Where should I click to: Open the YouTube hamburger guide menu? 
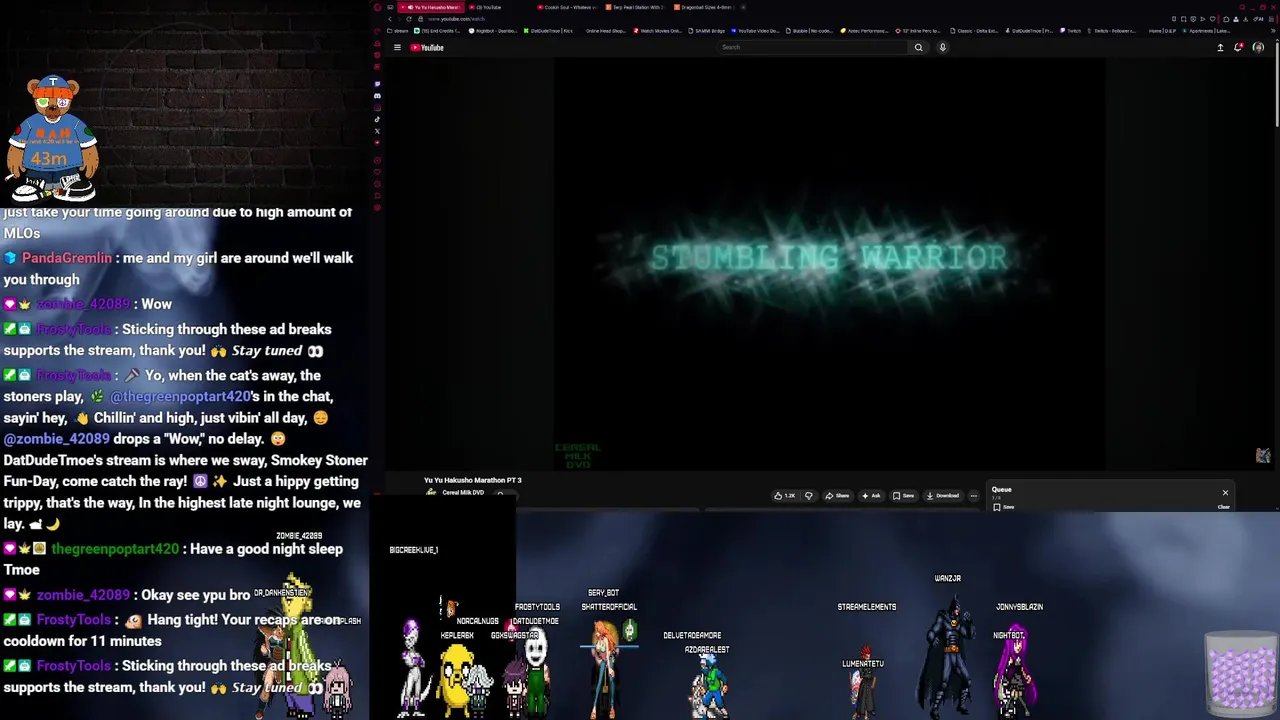tap(397, 47)
